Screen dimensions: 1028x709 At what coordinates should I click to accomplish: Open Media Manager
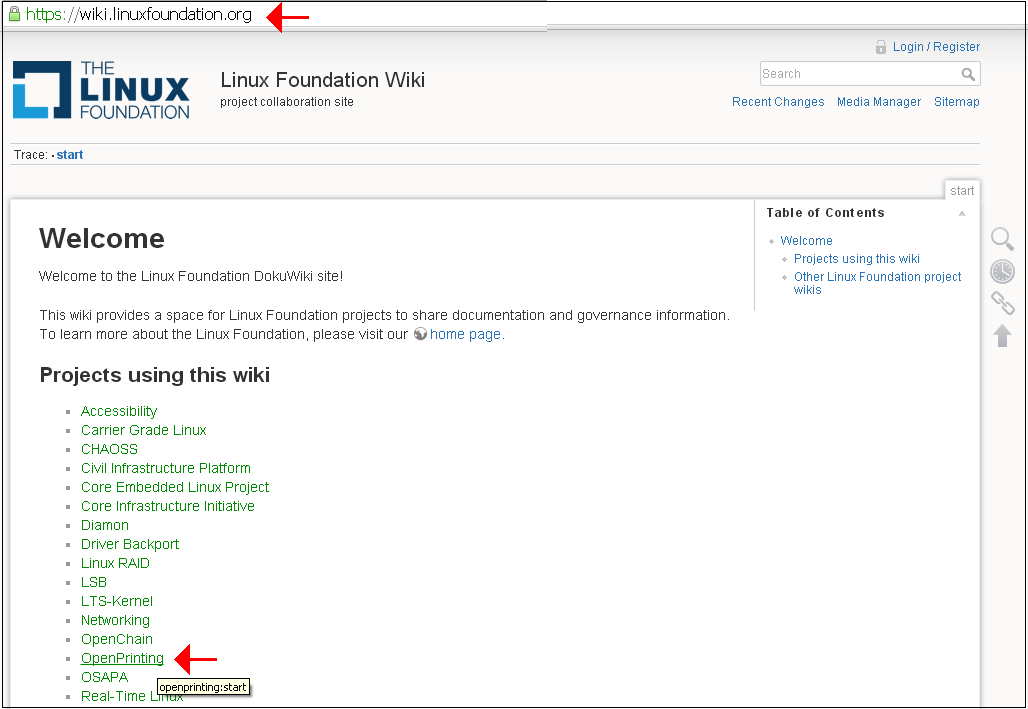point(879,102)
